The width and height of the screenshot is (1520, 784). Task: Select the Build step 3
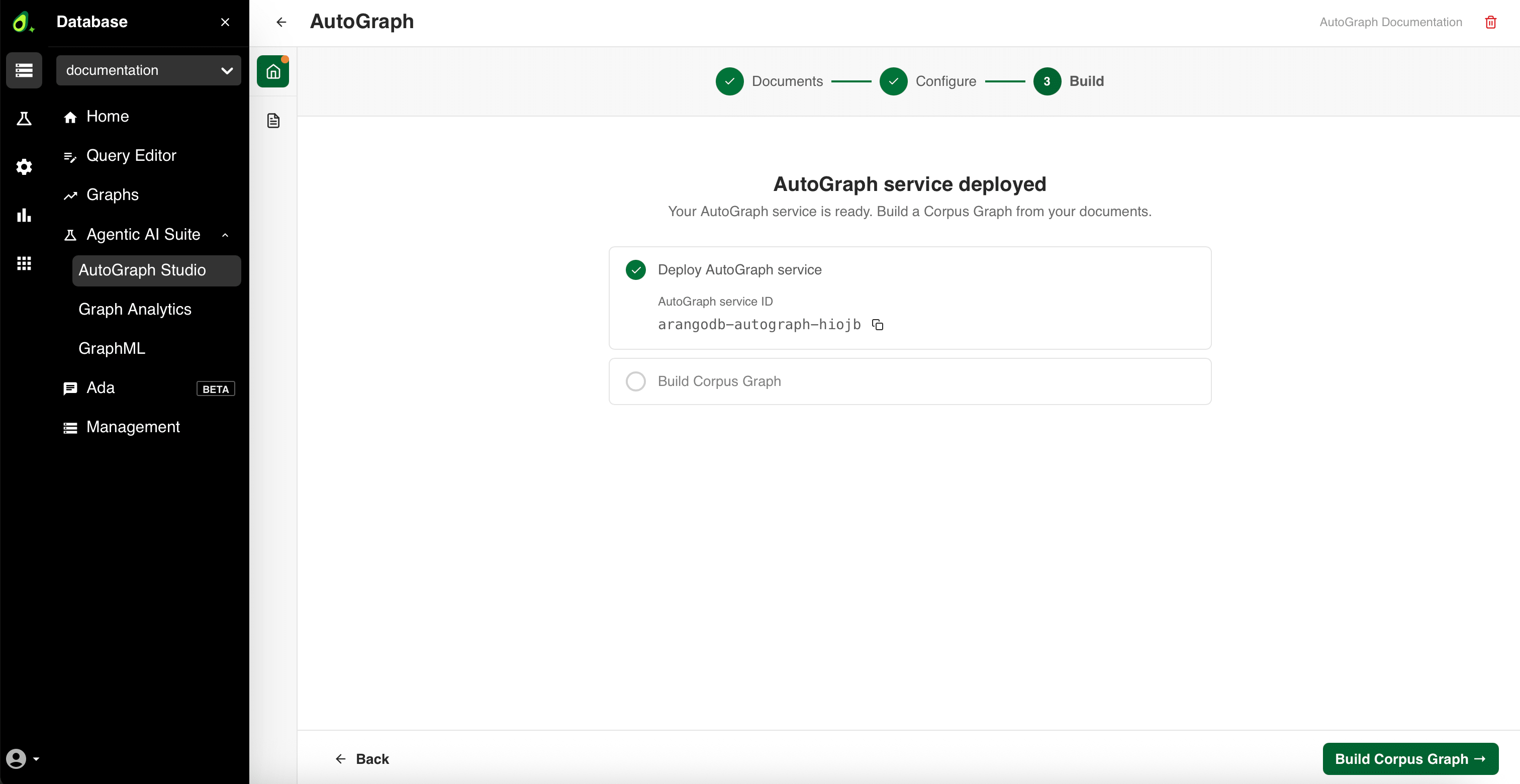tap(1069, 81)
